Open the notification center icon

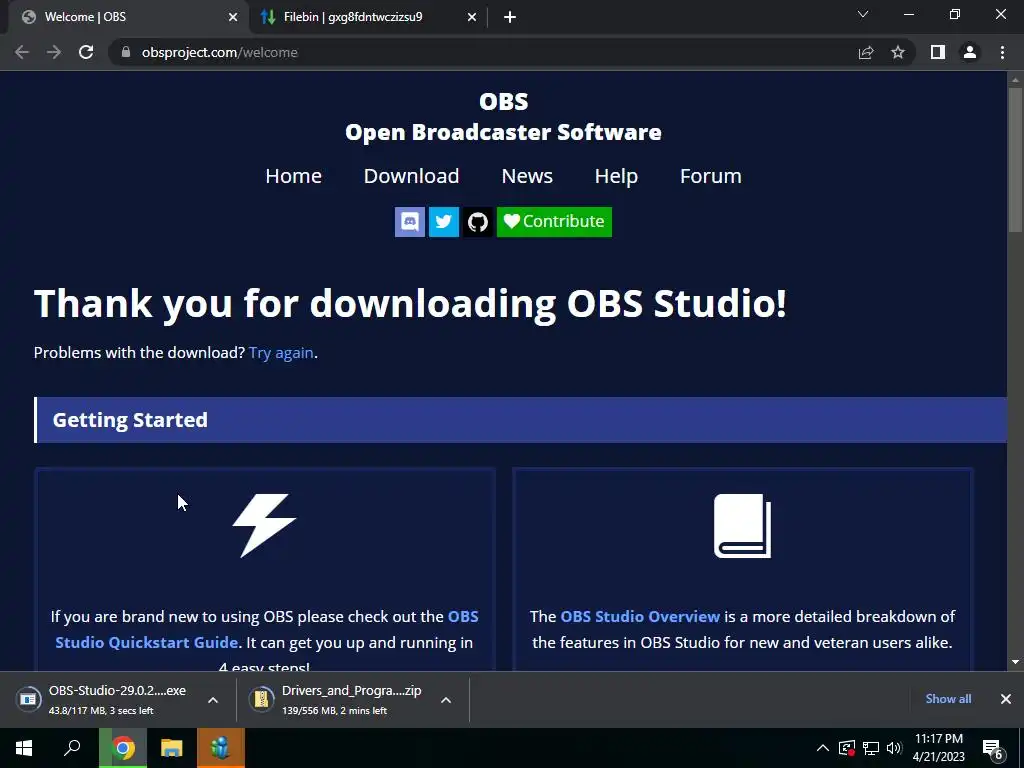tap(993, 748)
